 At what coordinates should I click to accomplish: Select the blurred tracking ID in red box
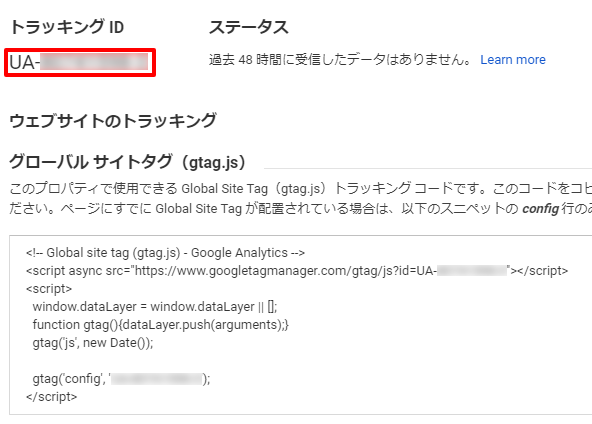94,62
